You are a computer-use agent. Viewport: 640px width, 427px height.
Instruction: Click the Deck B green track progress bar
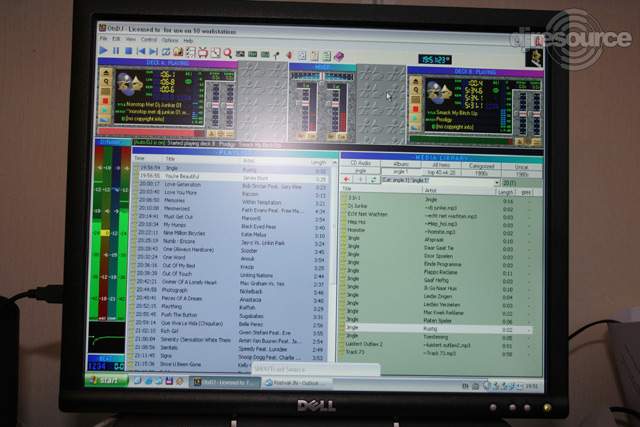[461, 140]
